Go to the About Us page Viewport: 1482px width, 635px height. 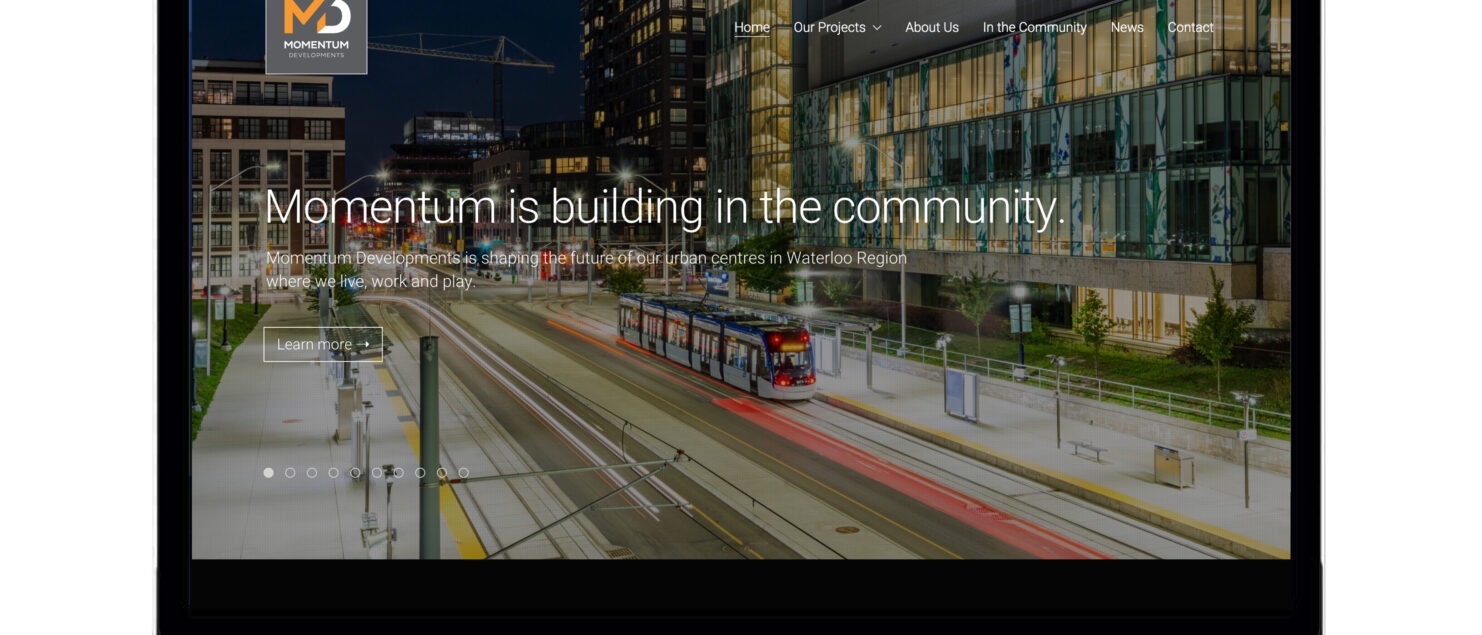pos(932,28)
